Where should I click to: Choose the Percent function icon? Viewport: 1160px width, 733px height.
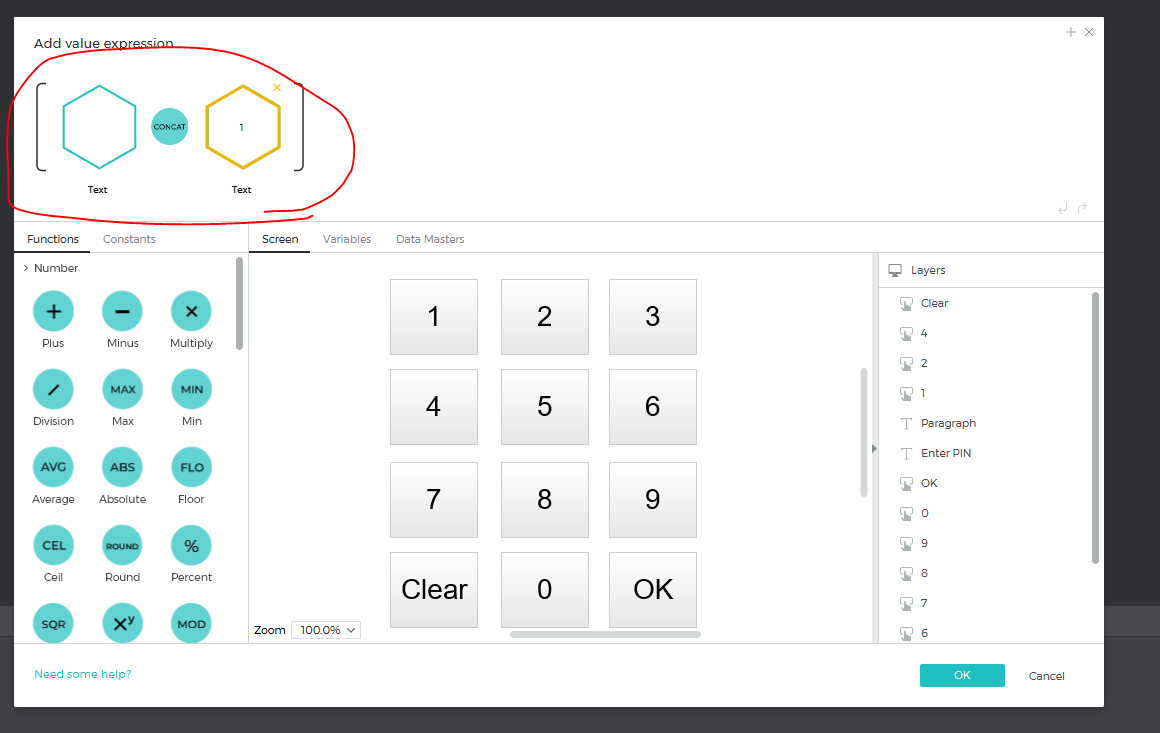pos(191,545)
